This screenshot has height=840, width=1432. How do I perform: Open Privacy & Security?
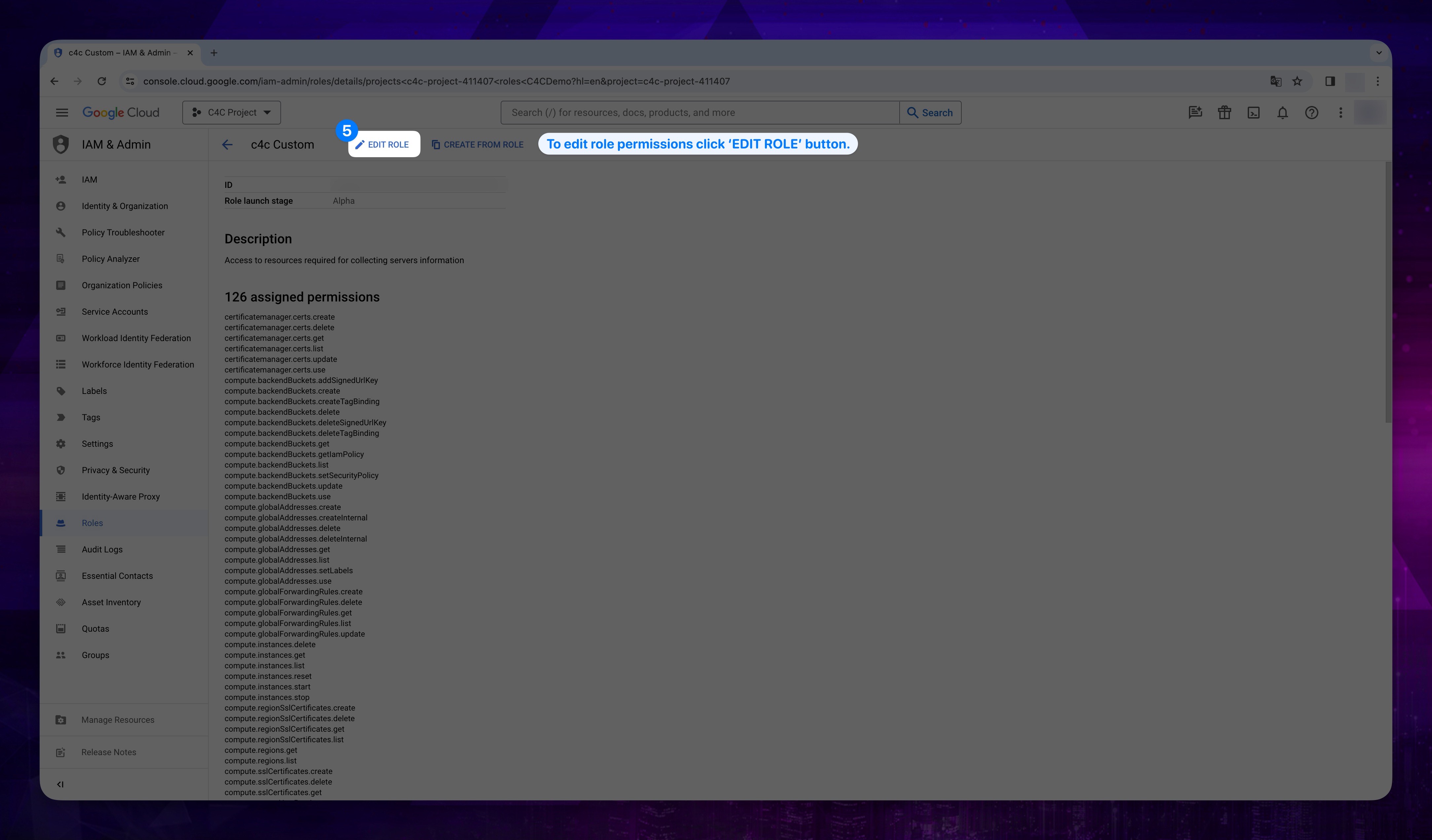124,470
